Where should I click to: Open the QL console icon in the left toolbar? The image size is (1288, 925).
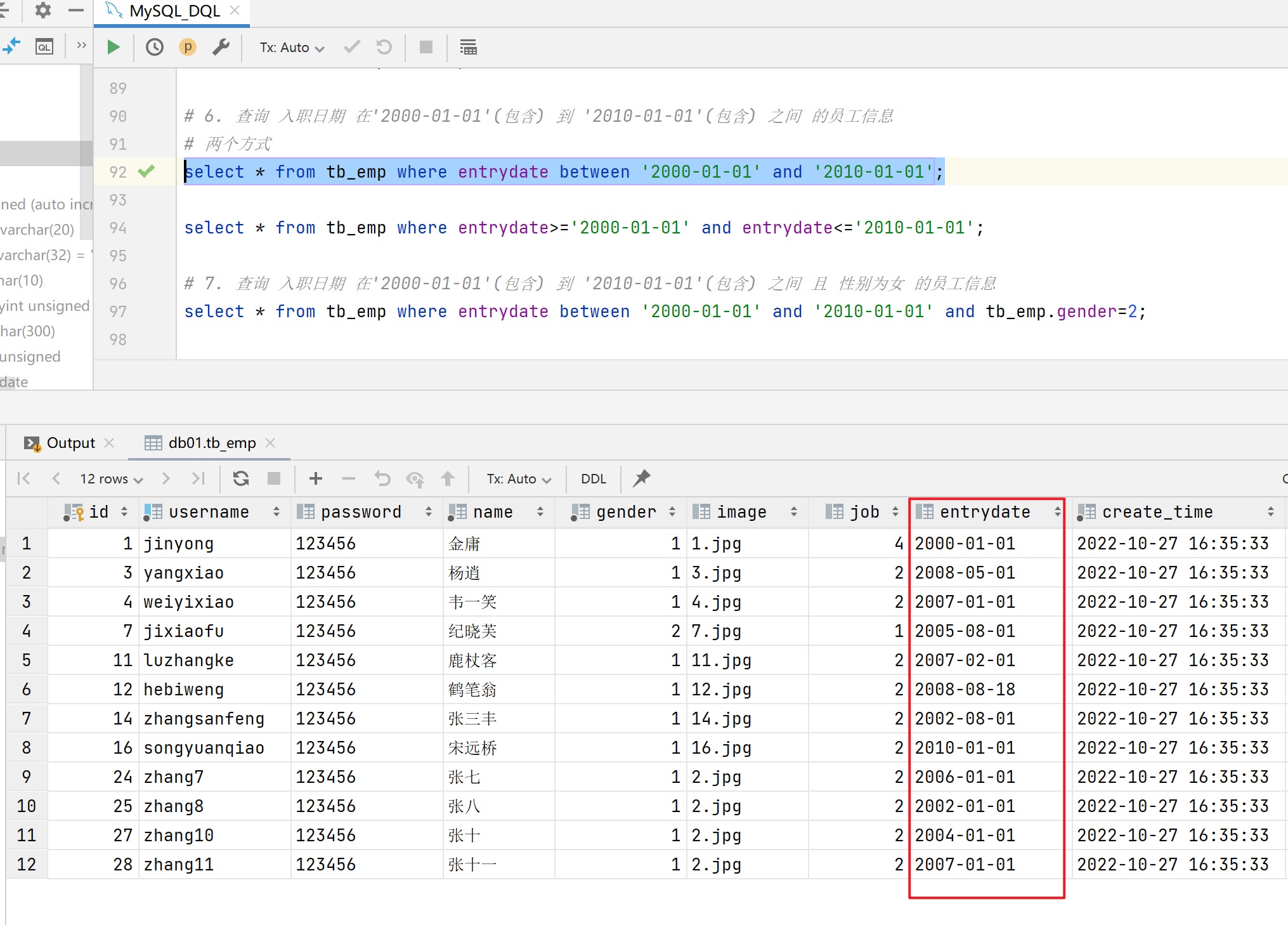pyautogui.click(x=44, y=47)
